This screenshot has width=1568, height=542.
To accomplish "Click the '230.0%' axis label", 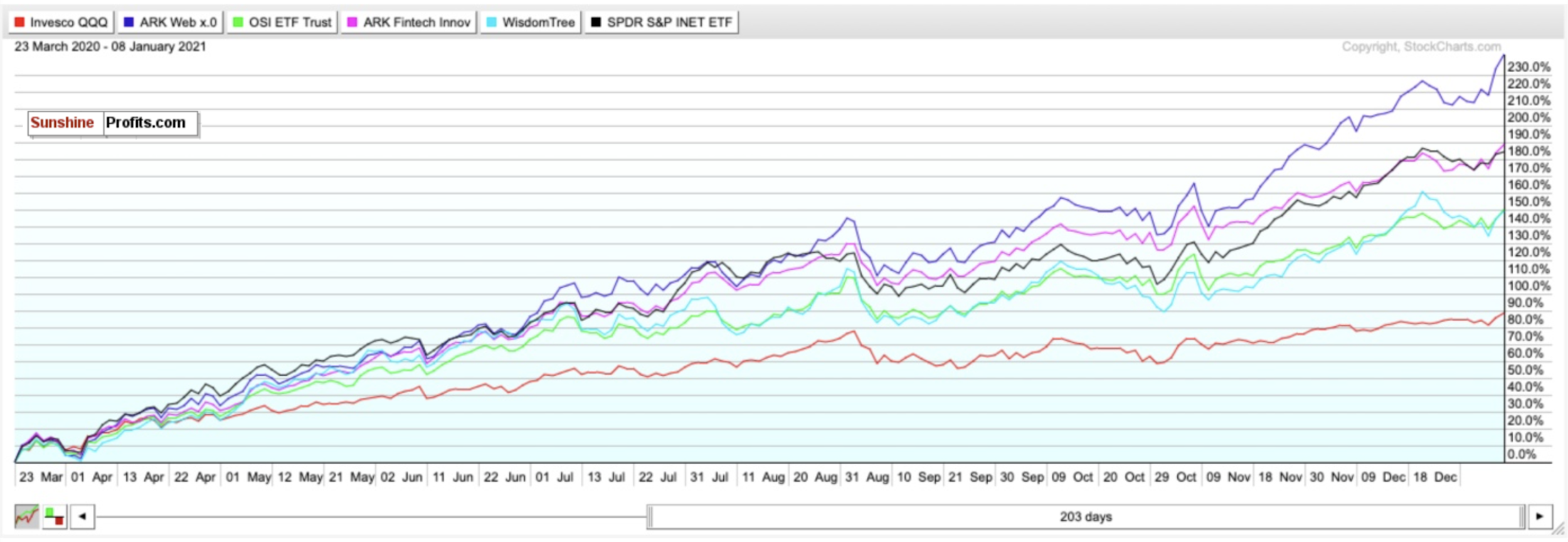I will pyautogui.click(x=1529, y=66).
